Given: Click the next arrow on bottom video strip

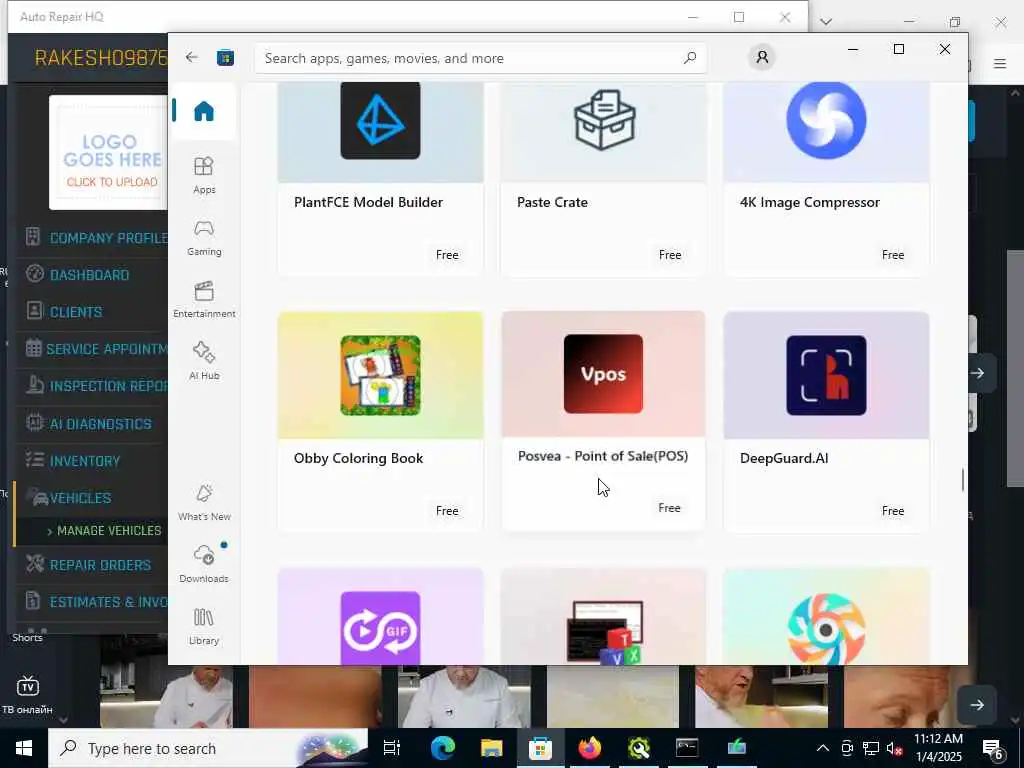Looking at the screenshot, I should tap(977, 705).
